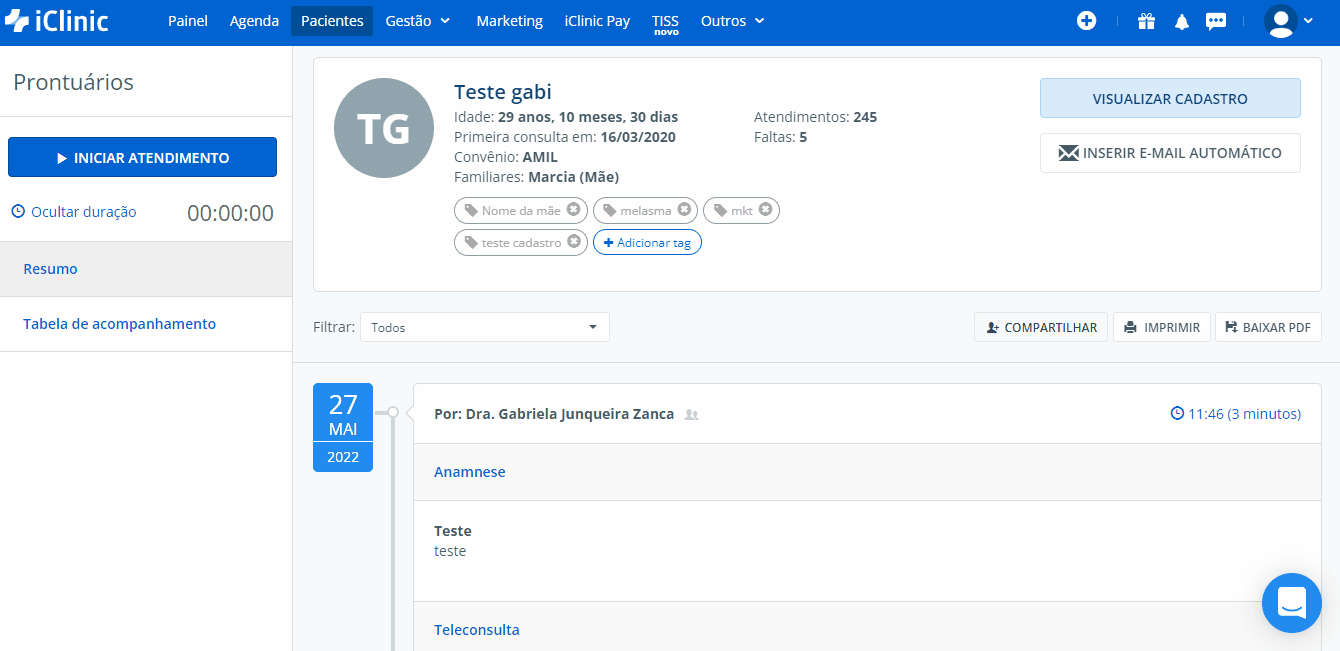Download the record with Baixar PDF
The height and width of the screenshot is (651, 1340).
click(x=1268, y=327)
